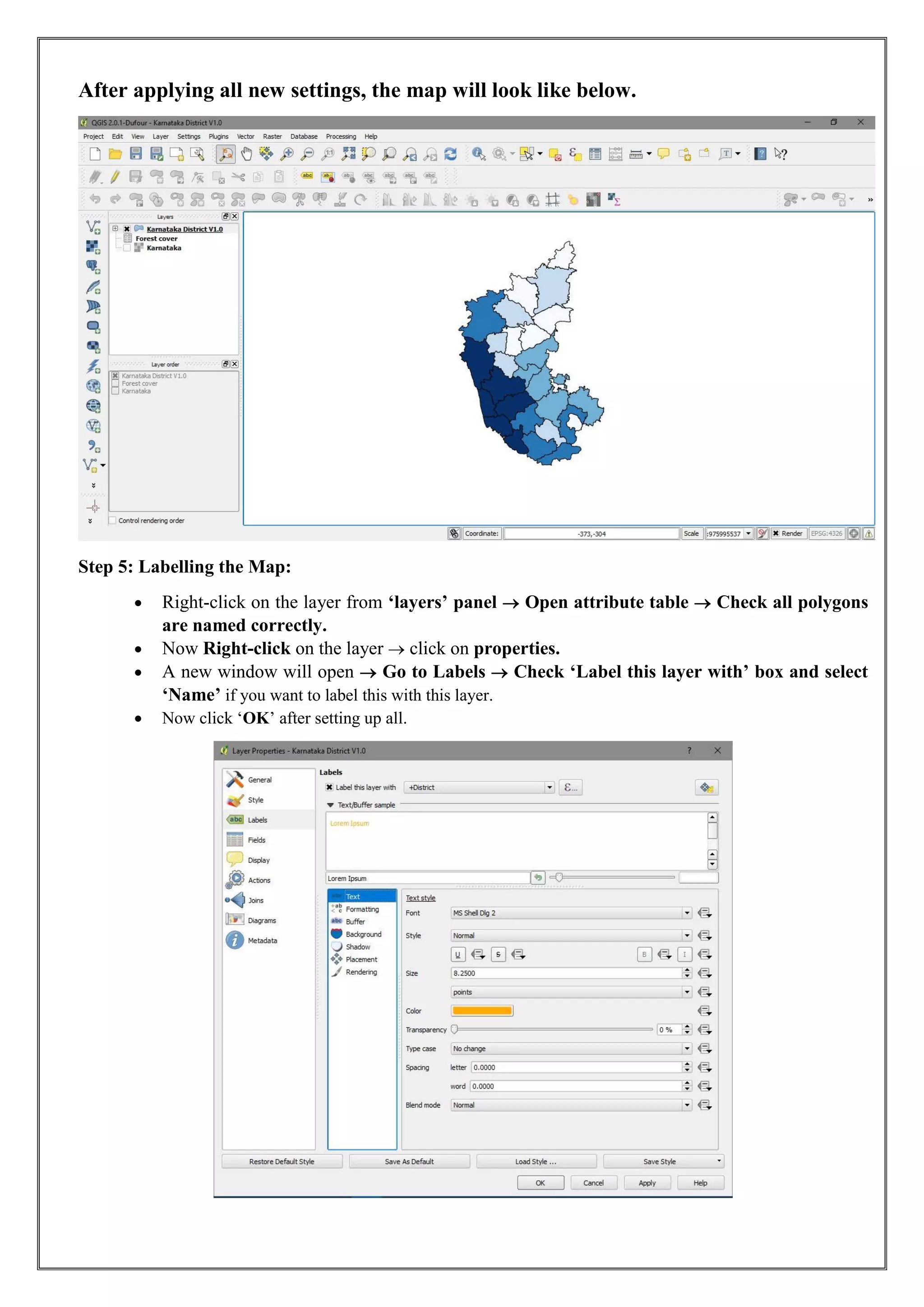Open the Type case No change dropdown

[x=571, y=1048]
